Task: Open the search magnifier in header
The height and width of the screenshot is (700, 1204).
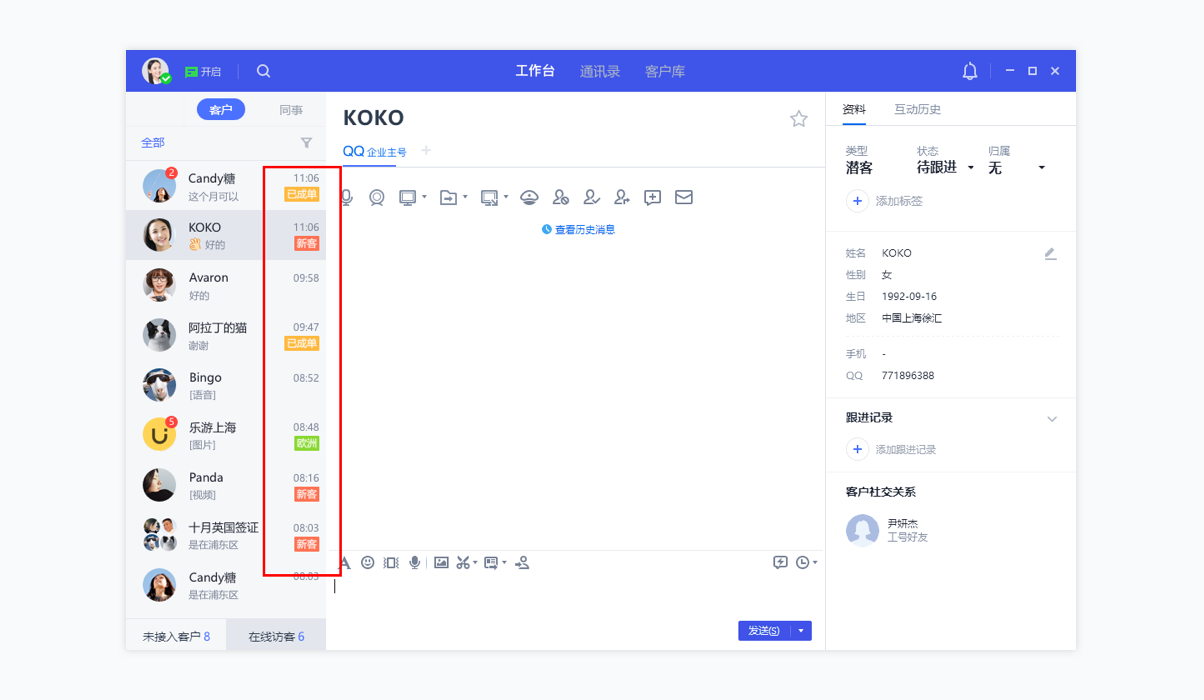Action: pyautogui.click(x=264, y=71)
